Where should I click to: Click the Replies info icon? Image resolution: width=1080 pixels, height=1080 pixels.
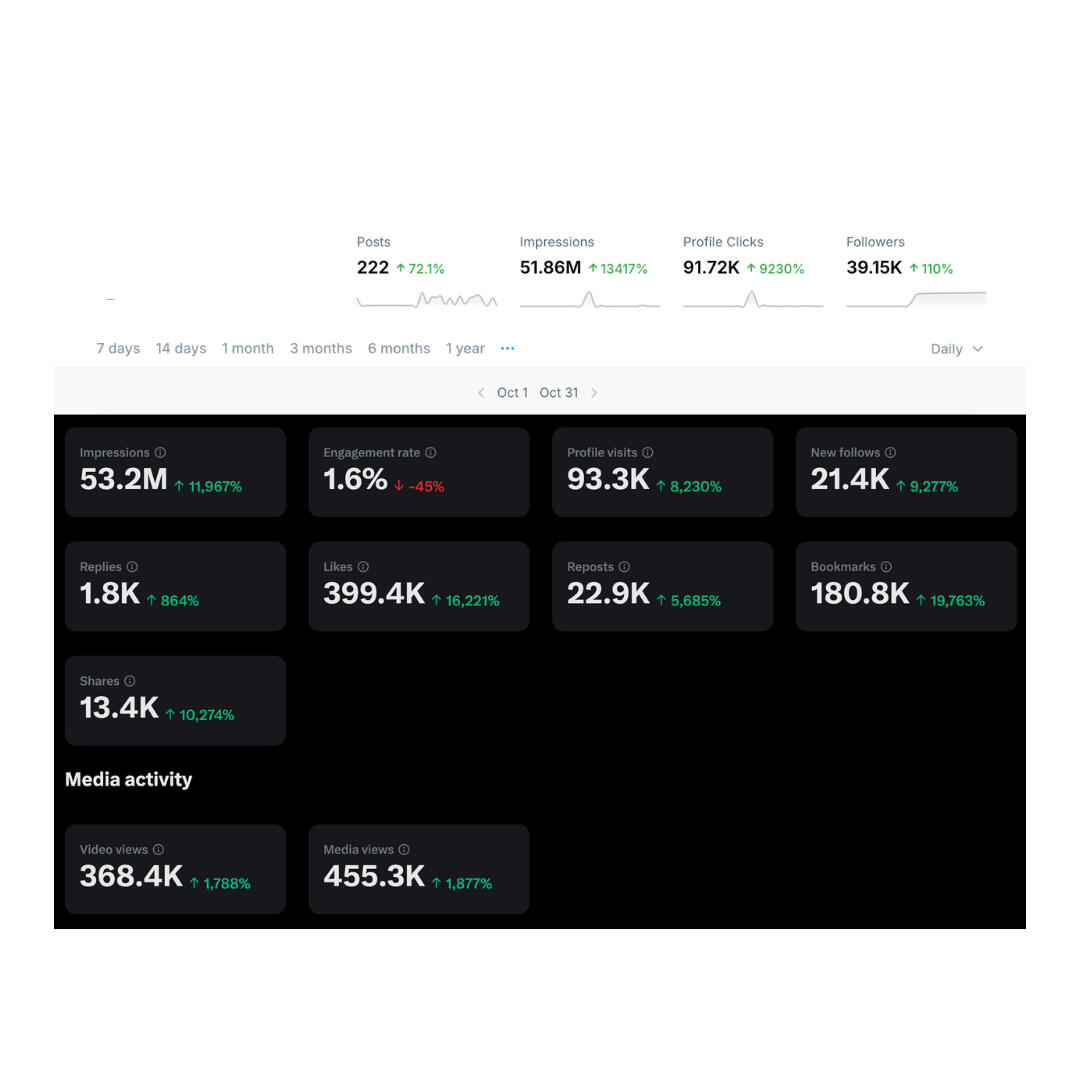132,567
